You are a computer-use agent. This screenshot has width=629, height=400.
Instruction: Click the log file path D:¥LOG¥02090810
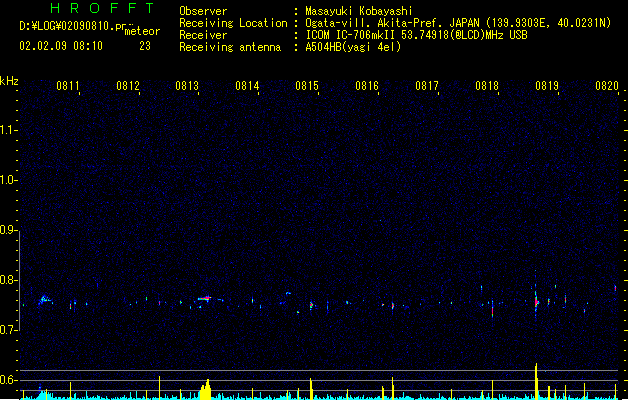(67, 26)
